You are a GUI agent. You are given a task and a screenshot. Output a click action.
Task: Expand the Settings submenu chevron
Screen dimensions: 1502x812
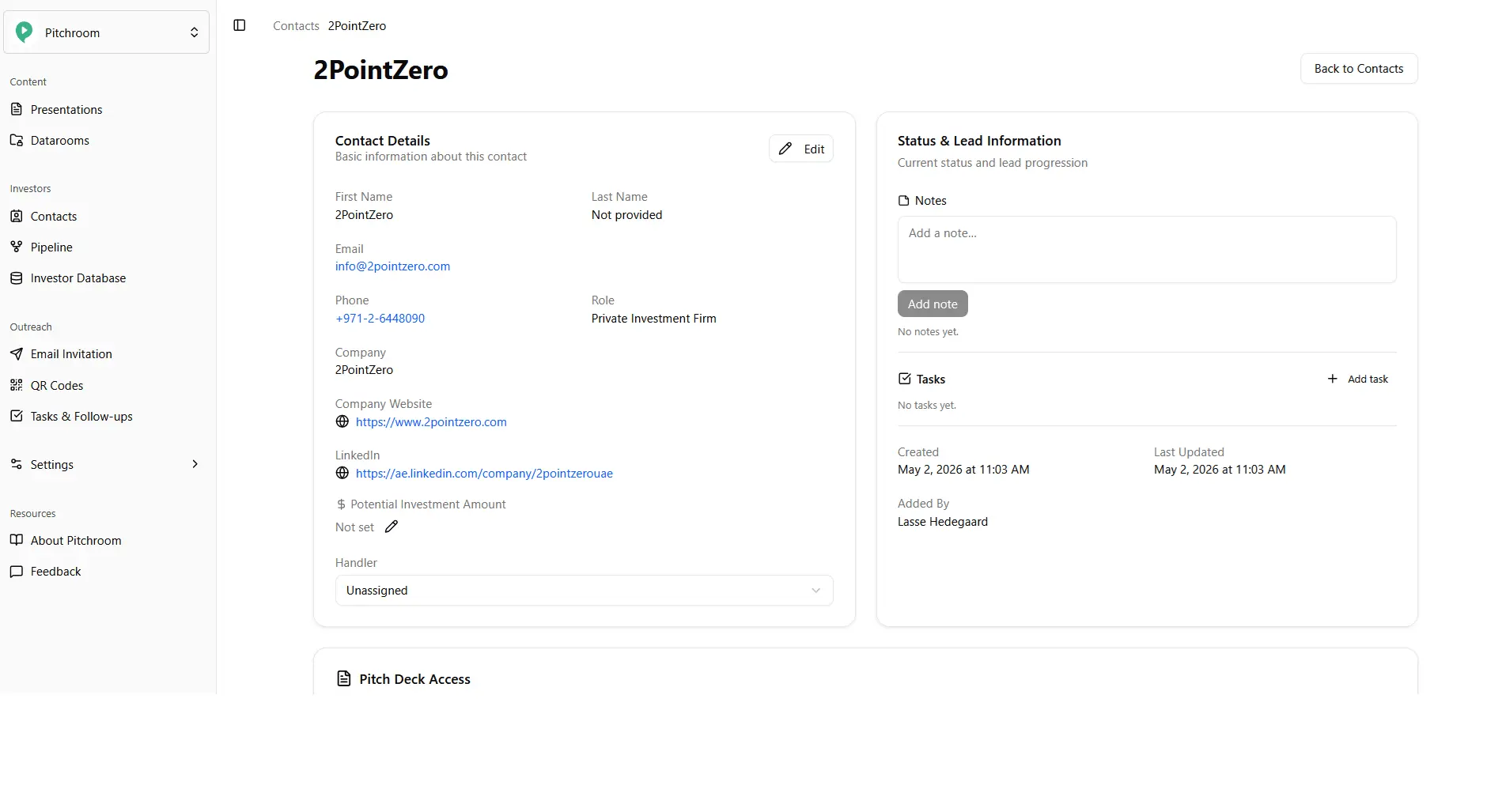(195, 464)
